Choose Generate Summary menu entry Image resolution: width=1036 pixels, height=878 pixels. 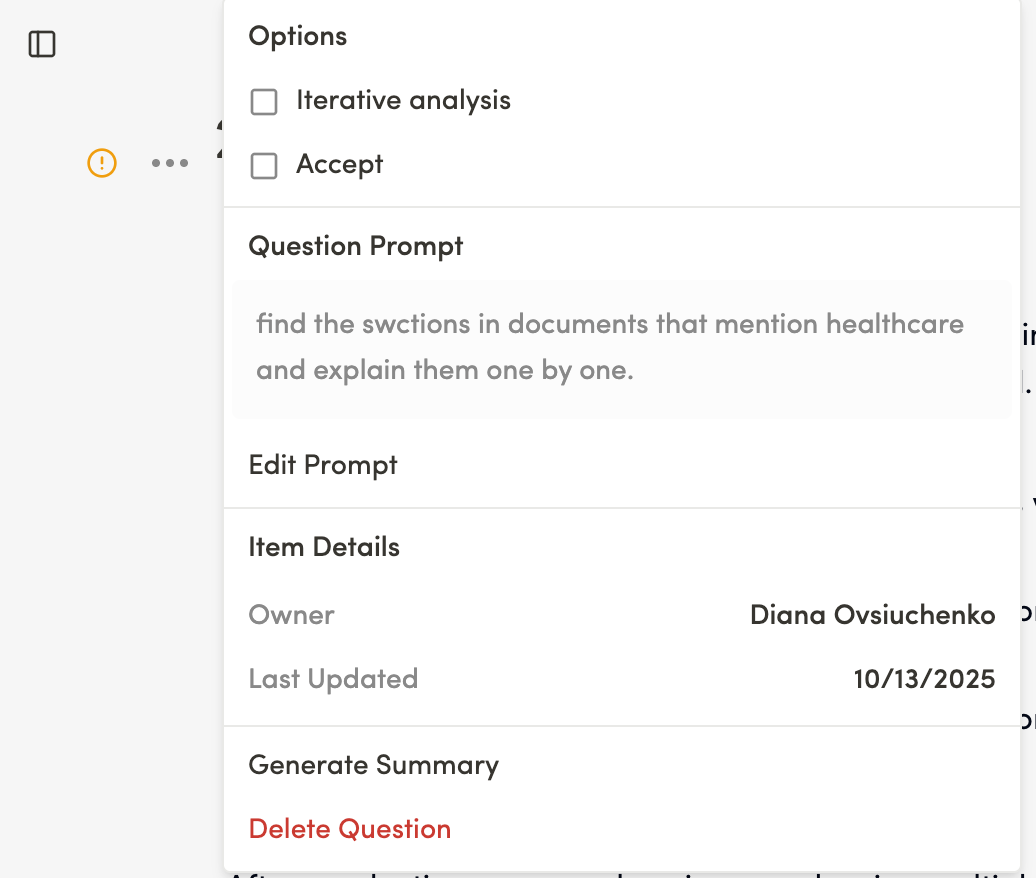[x=373, y=765]
